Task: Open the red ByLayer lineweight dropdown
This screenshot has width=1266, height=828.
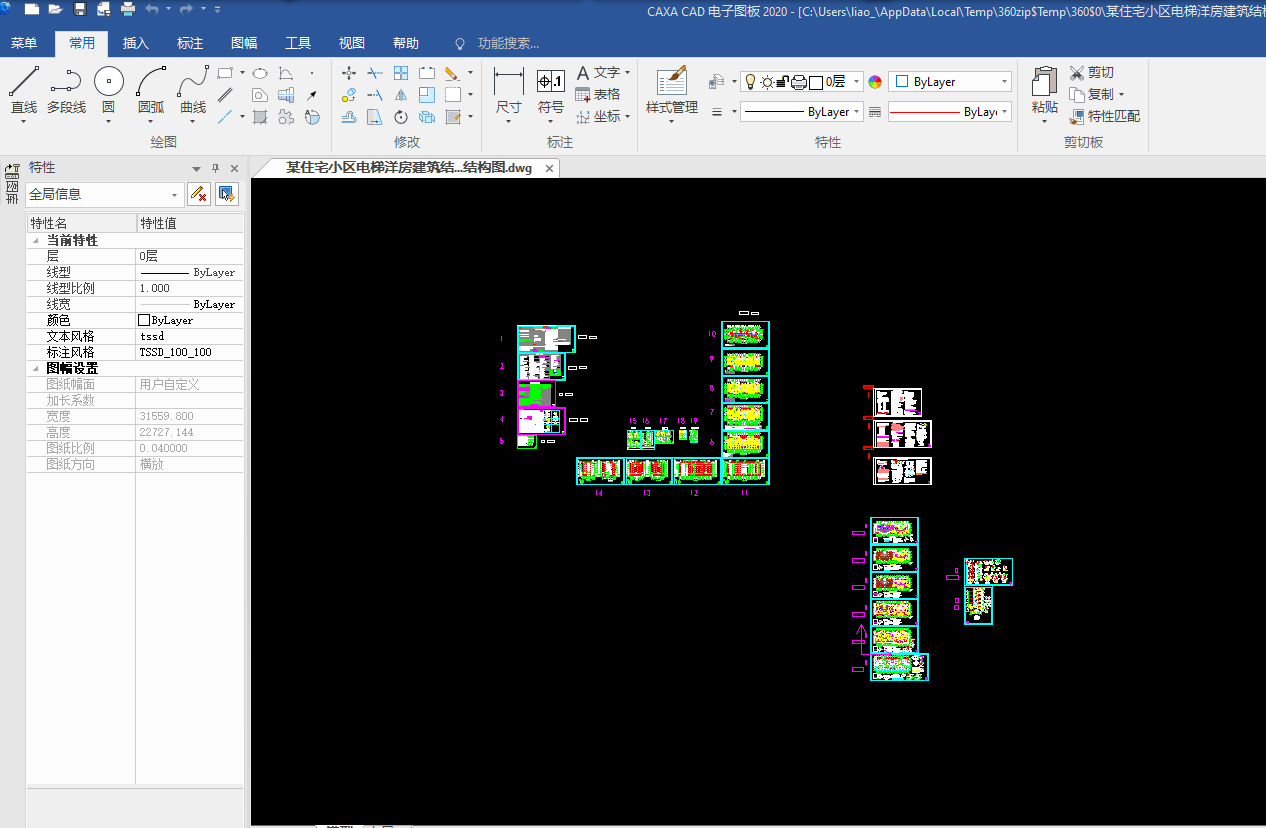Action: click(1004, 112)
